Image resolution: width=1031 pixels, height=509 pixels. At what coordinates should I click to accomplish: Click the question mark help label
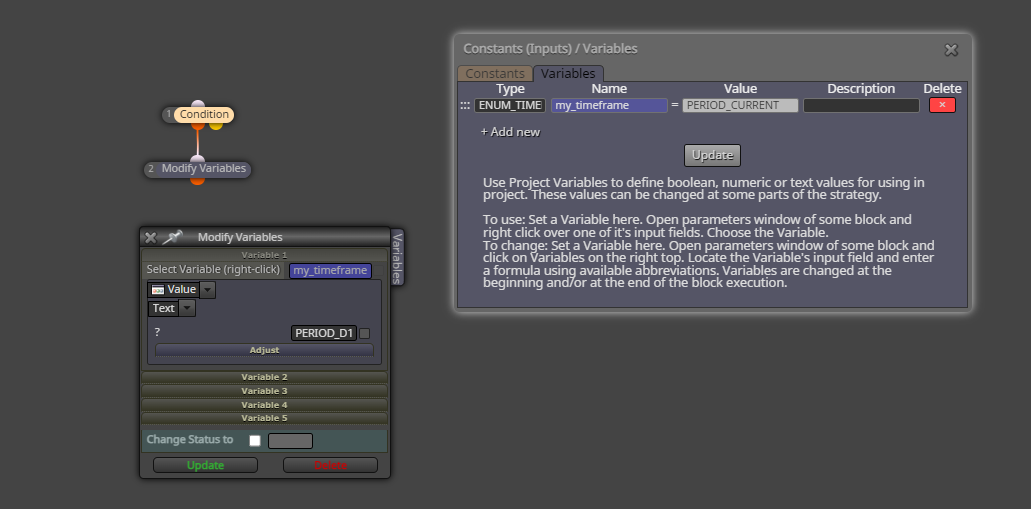157,333
